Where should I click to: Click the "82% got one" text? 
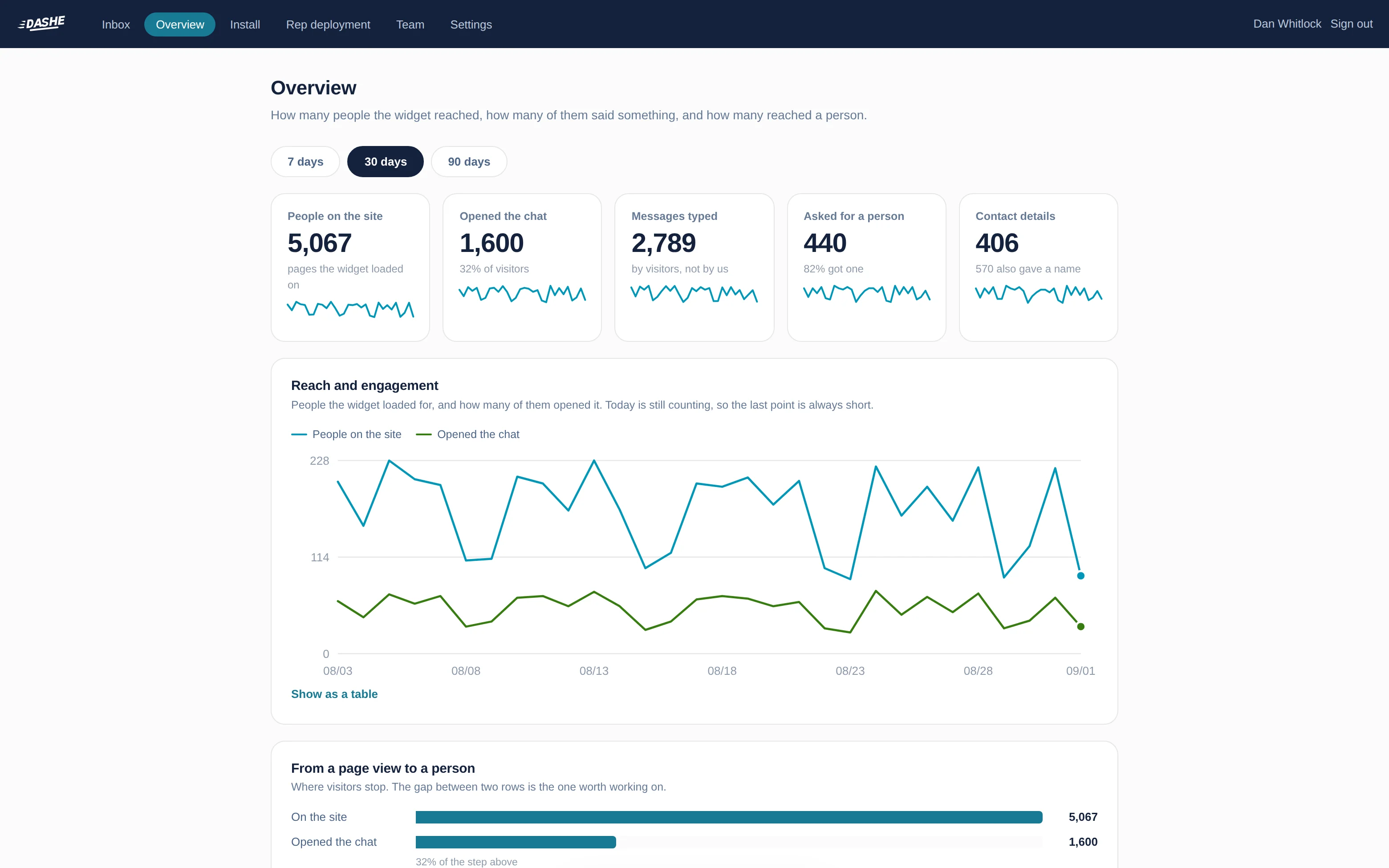click(x=833, y=269)
